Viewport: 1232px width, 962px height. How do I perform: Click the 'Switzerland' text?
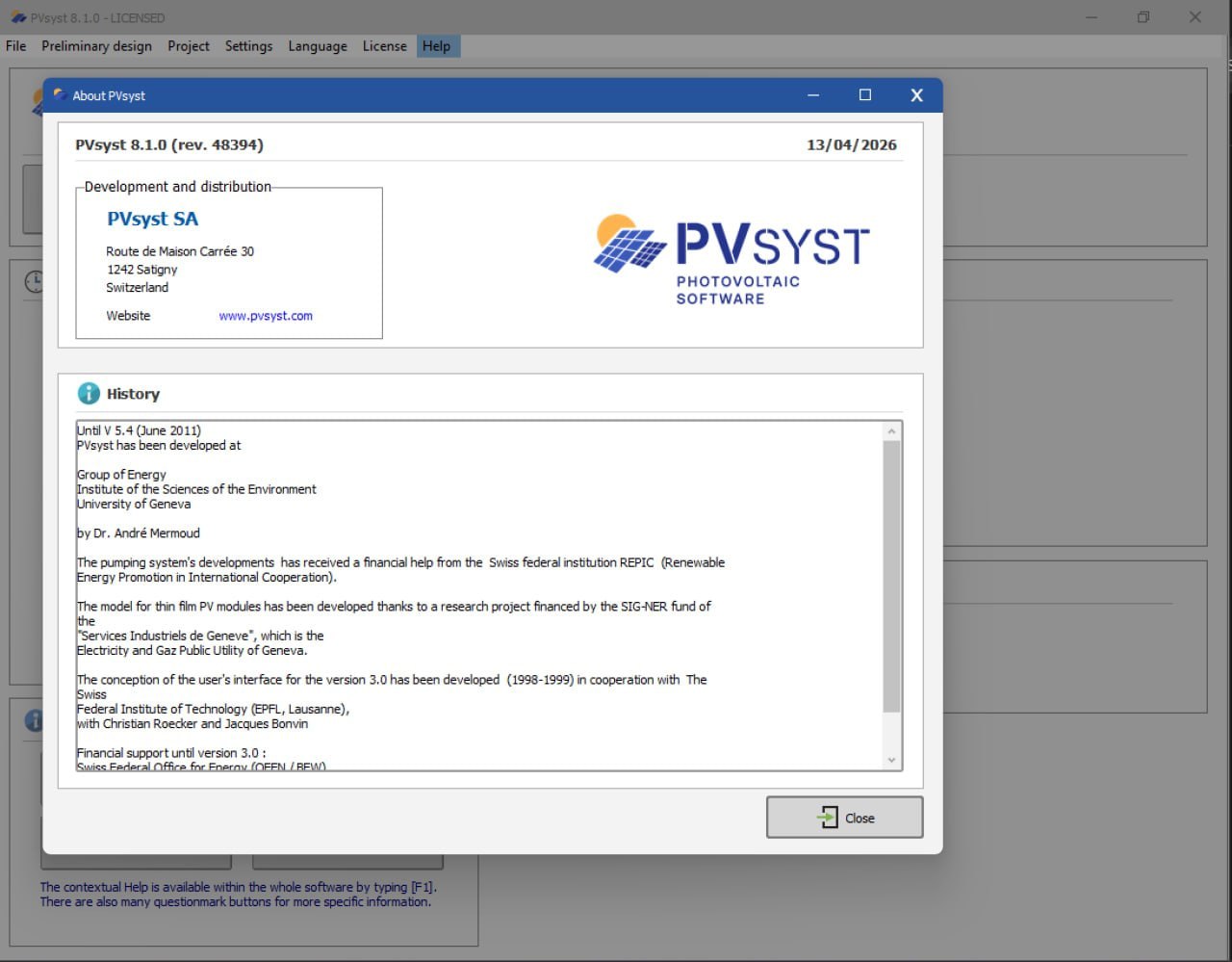coord(137,287)
